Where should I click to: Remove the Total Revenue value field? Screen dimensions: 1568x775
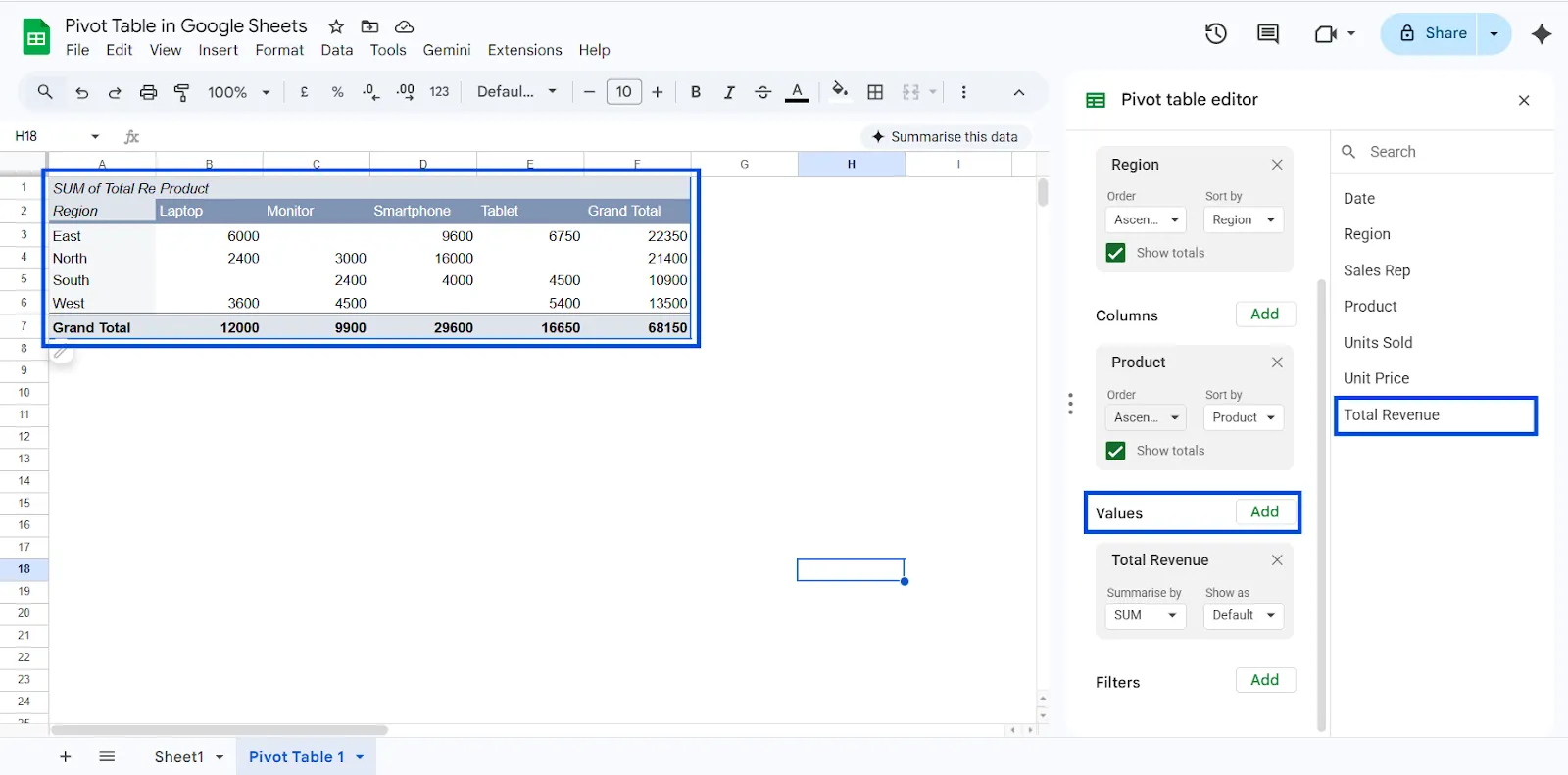[1277, 560]
